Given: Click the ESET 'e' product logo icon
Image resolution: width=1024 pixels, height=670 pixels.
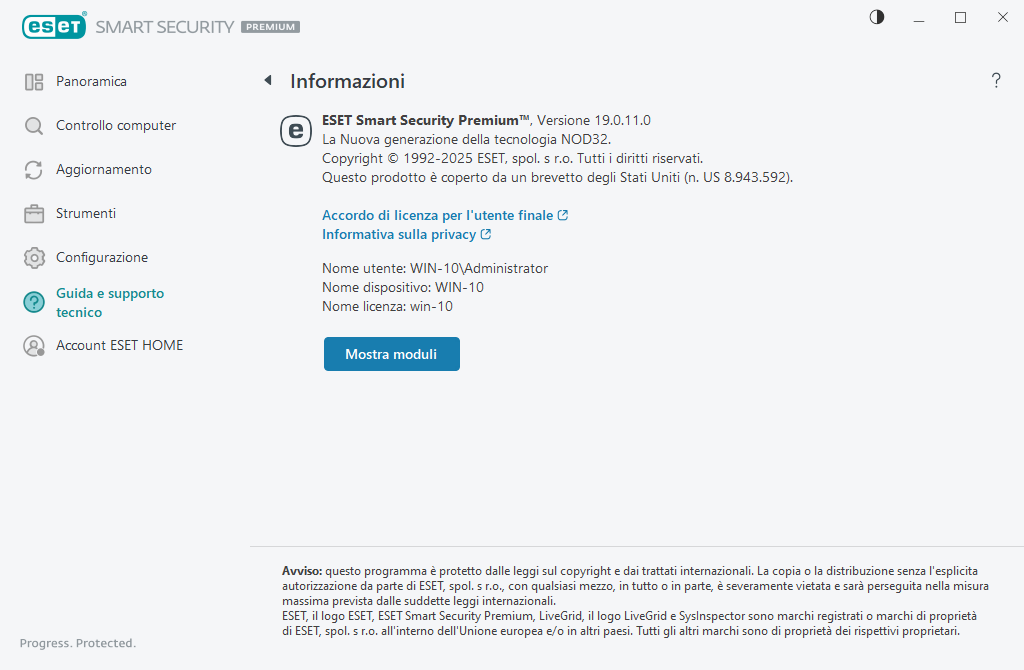Looking at the screenshot, I should [295, 131].
